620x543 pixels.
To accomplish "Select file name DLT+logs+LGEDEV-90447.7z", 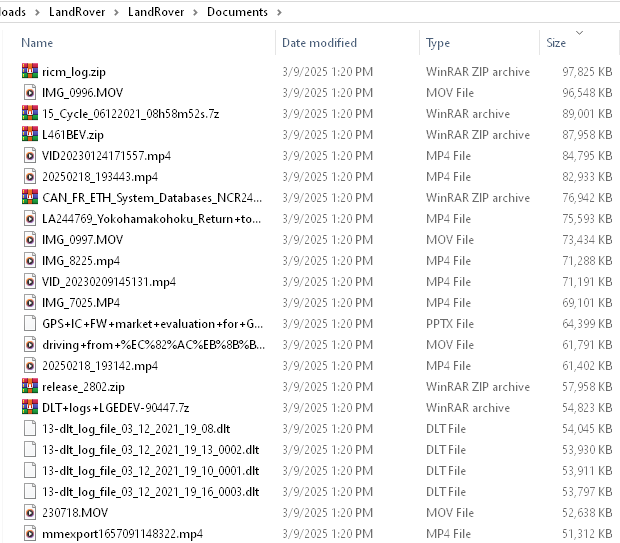I will 115,408.
